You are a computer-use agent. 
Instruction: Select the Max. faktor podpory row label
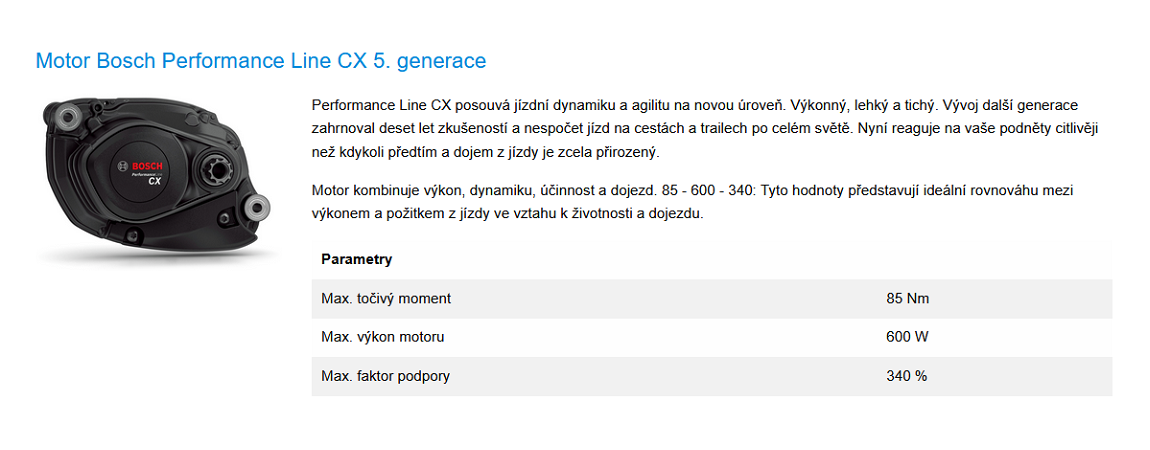point(386,376)
